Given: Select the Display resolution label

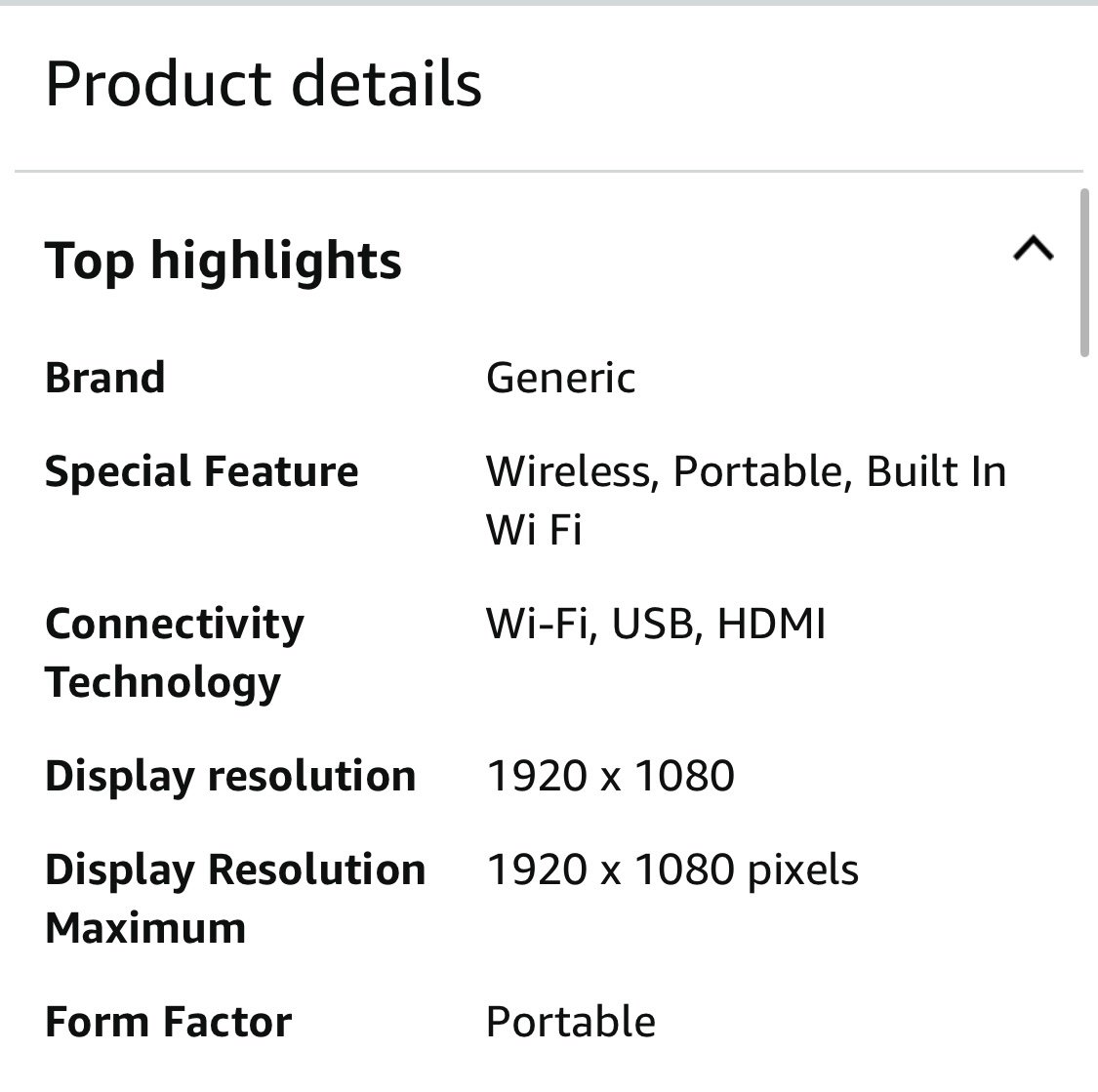Looking at the screenshot, I should pos(230,776).
